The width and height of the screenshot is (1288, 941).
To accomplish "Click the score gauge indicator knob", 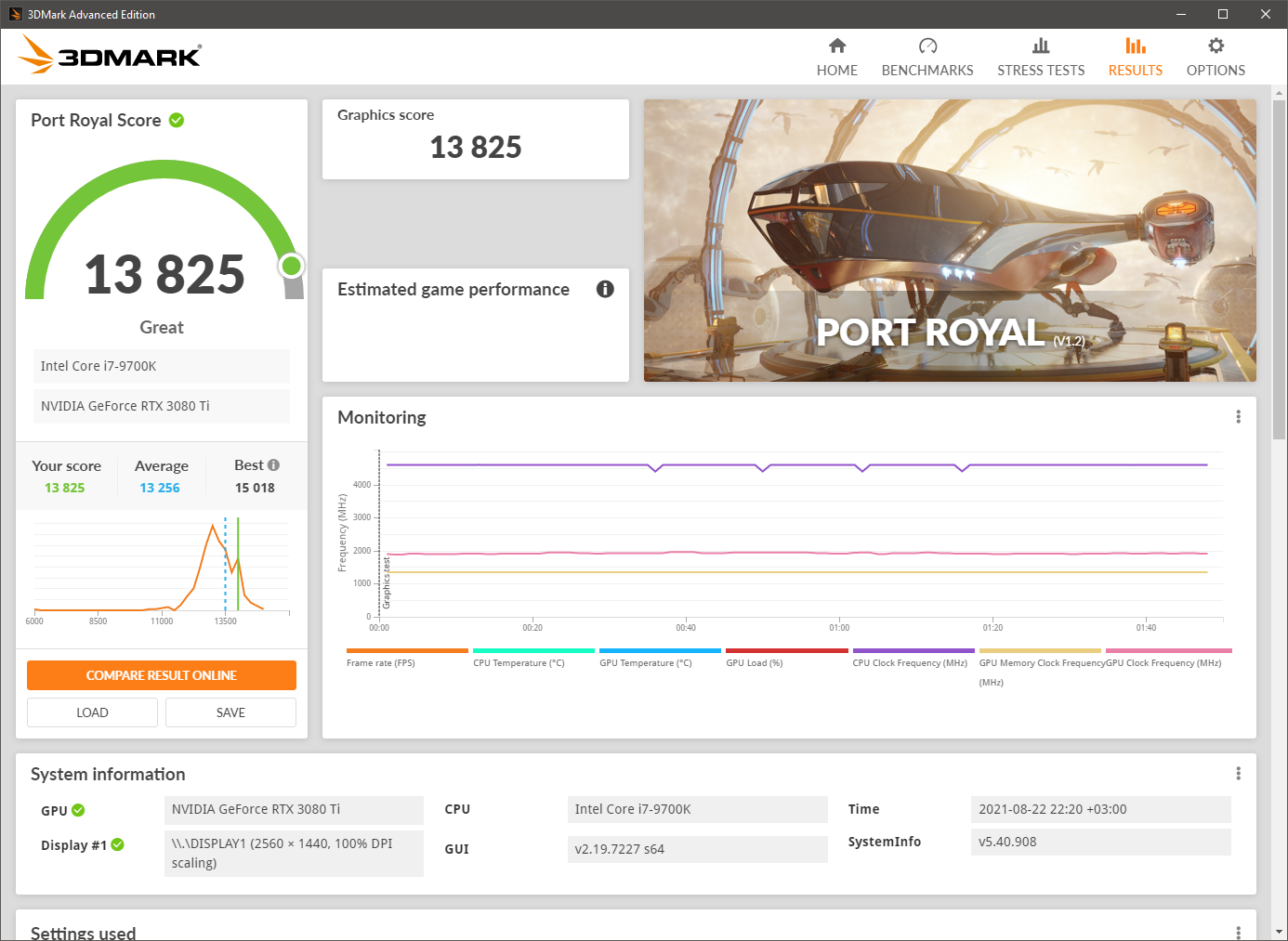I will coord(292,267).
